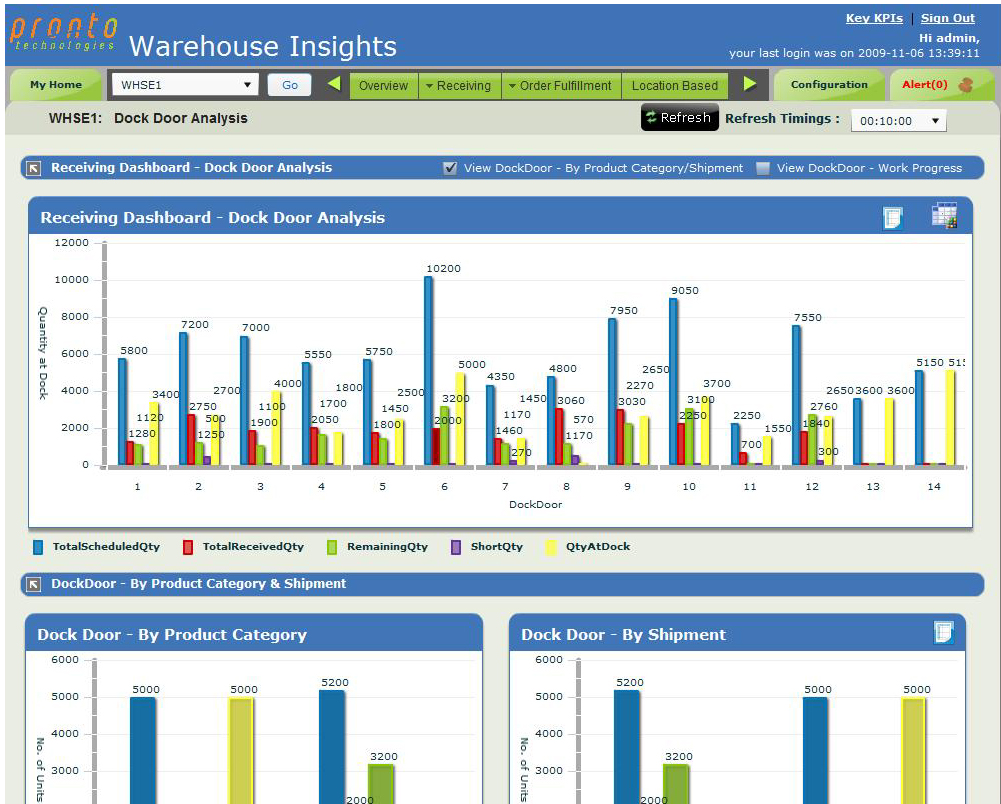The image size is (1001, 804).
Task: Click the 'DockDoor' x-axis label
Action: [535, 504]
